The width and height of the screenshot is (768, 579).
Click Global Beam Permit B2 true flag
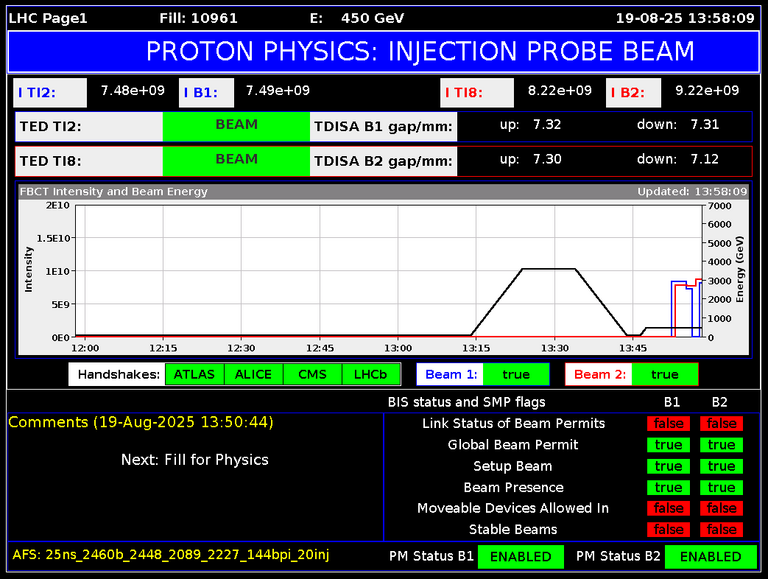click(721, 445)
